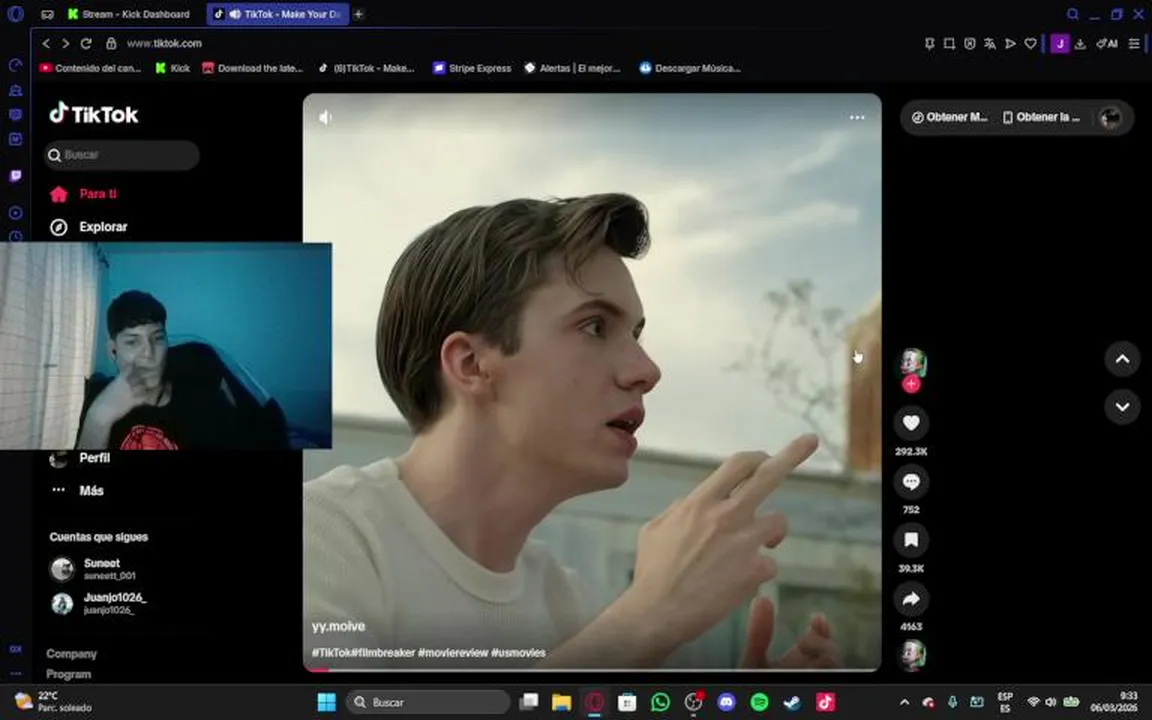Expand the Program footer section
Screen dimensions: 1152x720
click(68, 674)
